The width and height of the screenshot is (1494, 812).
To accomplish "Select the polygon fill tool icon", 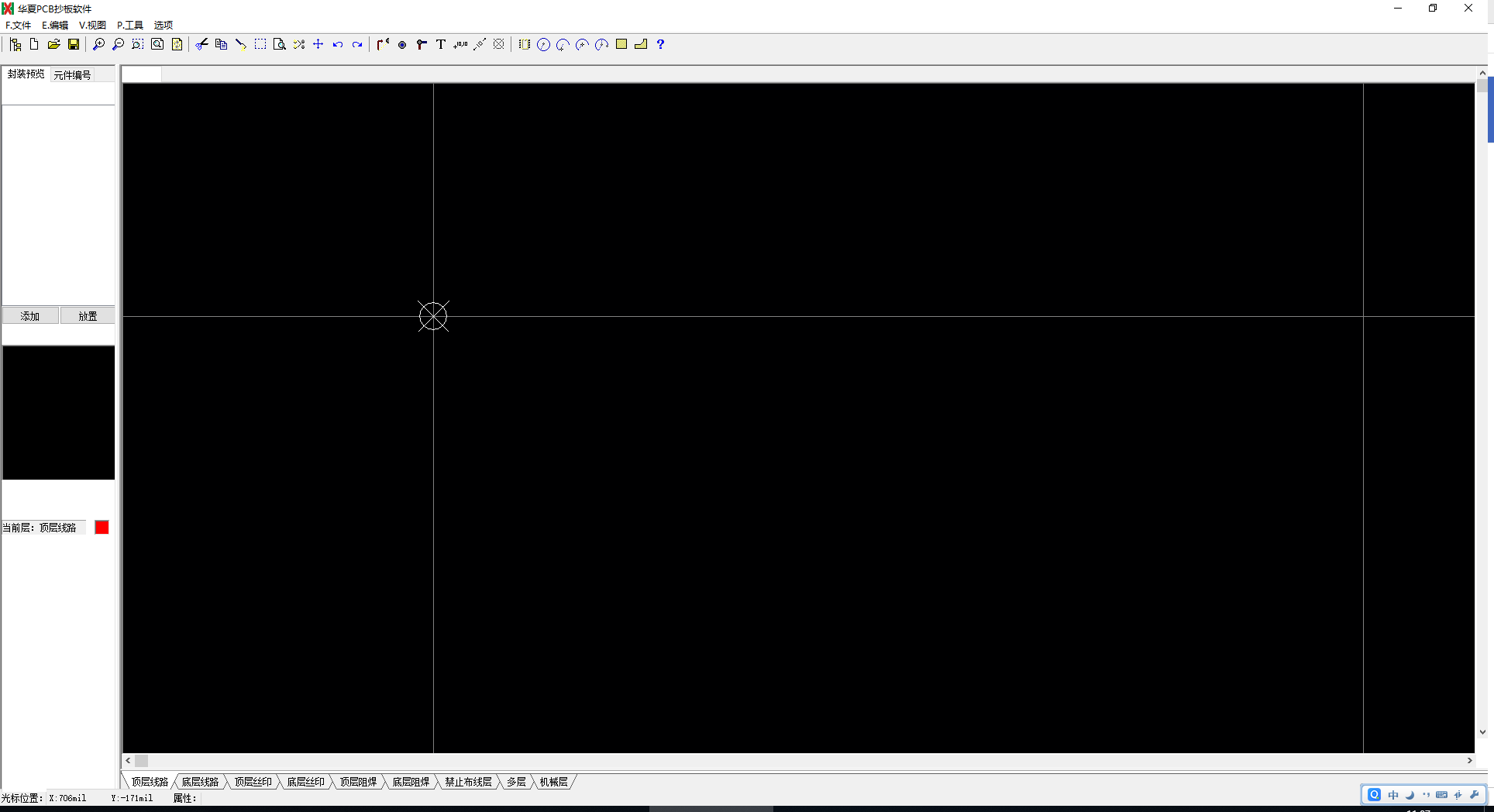I will 641,44.
